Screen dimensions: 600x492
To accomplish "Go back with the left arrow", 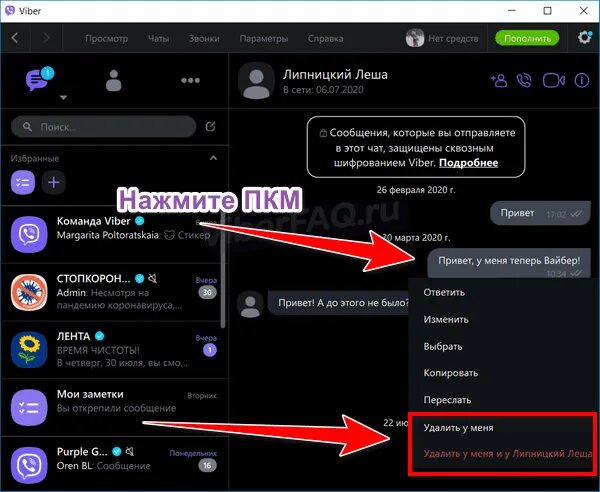I will tap(15, 38).
